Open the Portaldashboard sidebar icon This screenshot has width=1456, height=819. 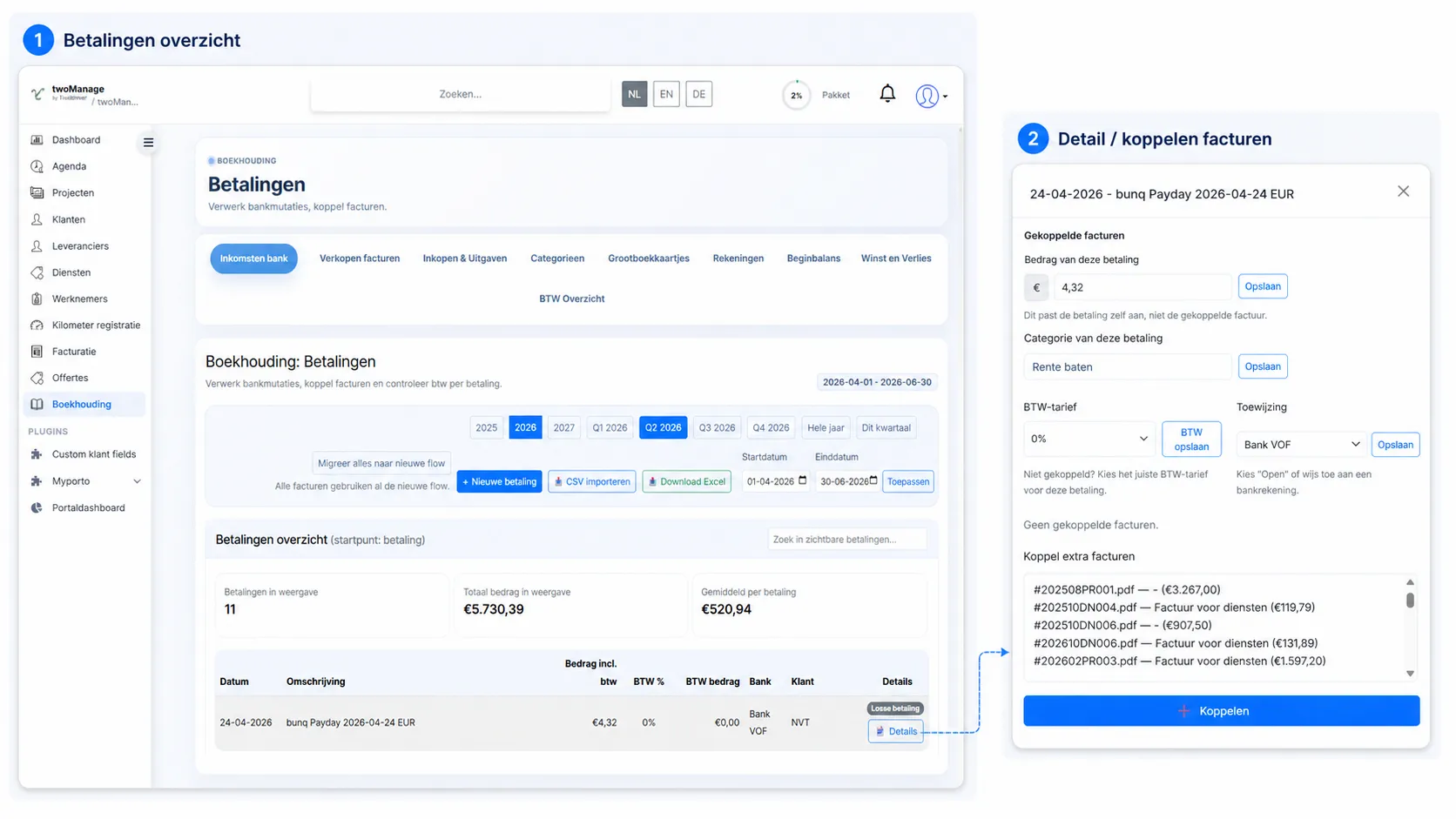coord(37,508)
